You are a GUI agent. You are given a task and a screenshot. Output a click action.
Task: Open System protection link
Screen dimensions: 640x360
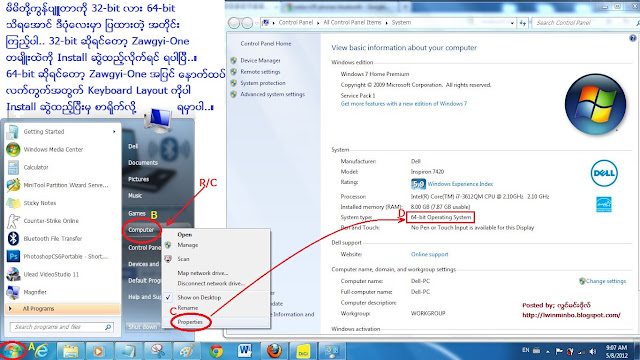point(262,83)
